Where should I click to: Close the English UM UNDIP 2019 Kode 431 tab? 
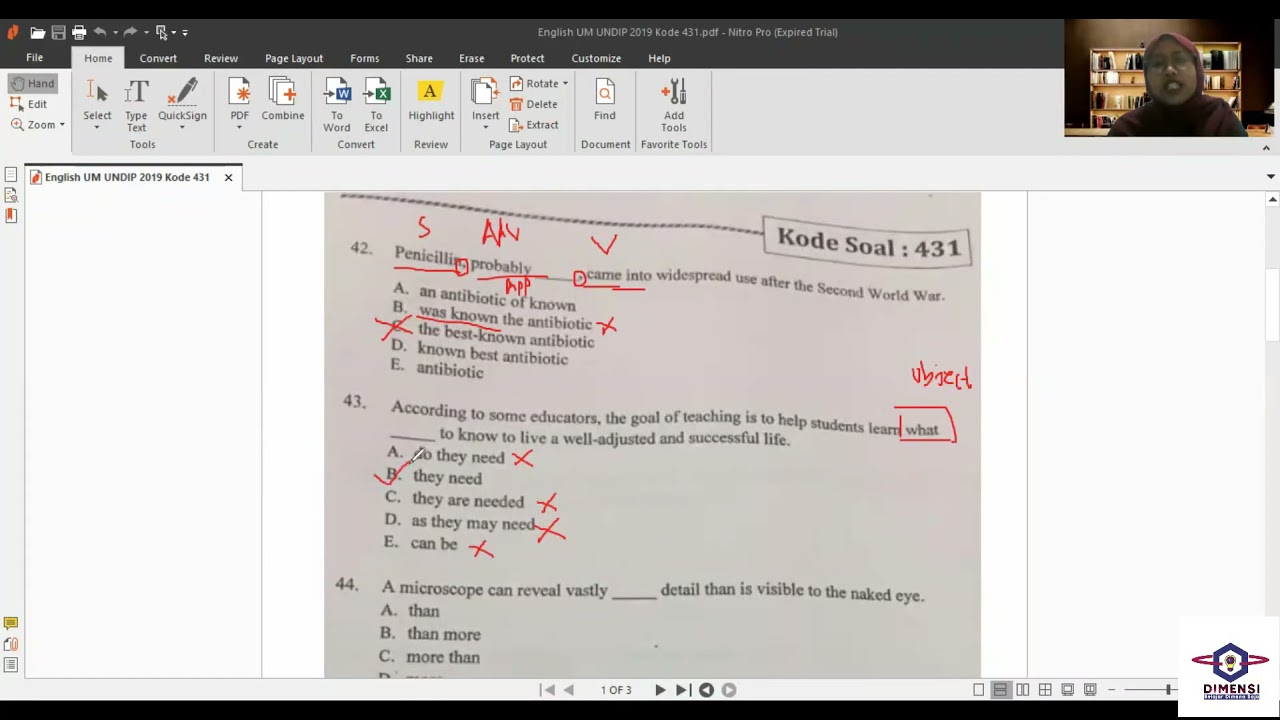(228, 177)
